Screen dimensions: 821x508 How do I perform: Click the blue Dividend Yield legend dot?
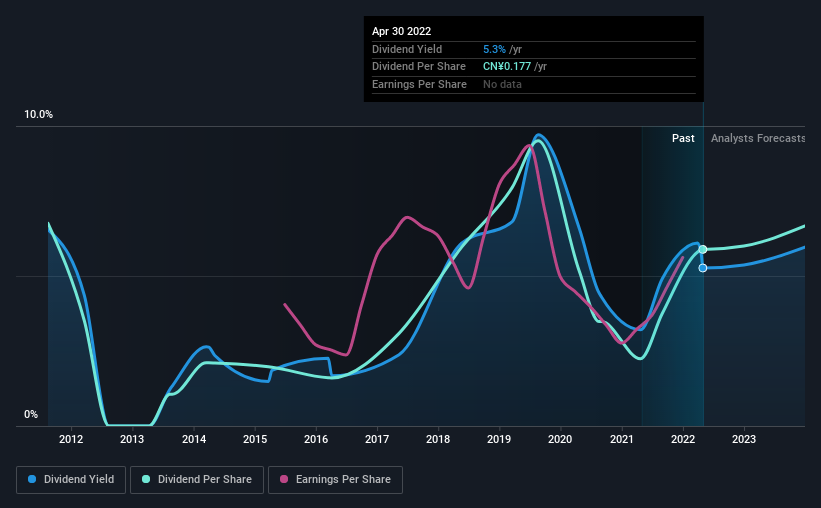[32, 479]
